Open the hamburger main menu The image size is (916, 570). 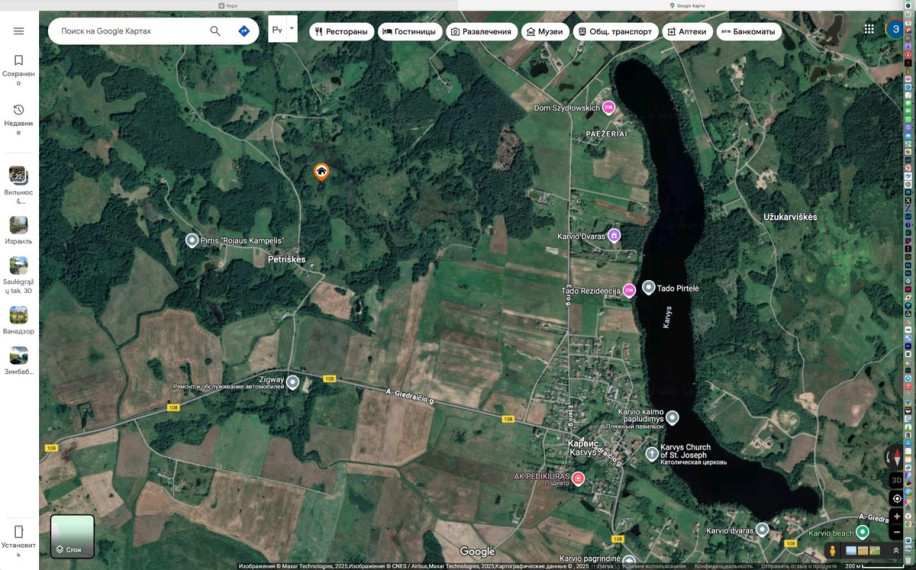(19, 31)
